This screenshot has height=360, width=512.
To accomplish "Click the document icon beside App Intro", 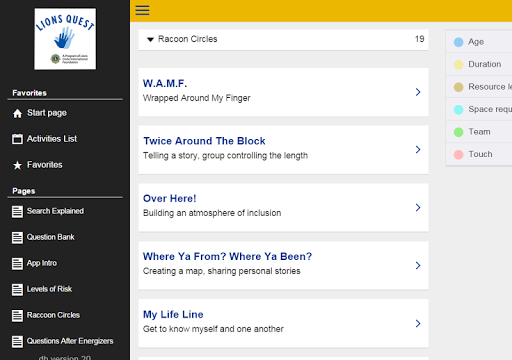I will pyautogui.click(x=17, y=264).
